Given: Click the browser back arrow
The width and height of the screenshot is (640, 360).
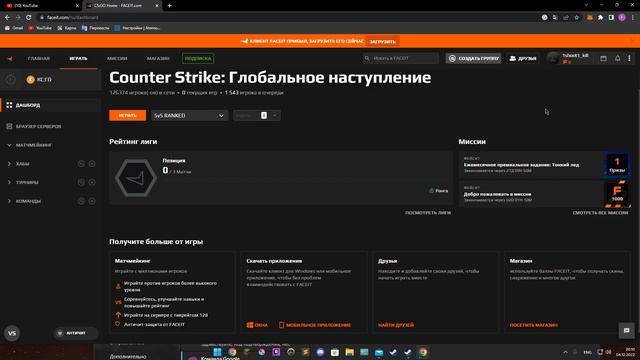Looking at the screenshot, I should pos(7,18).
